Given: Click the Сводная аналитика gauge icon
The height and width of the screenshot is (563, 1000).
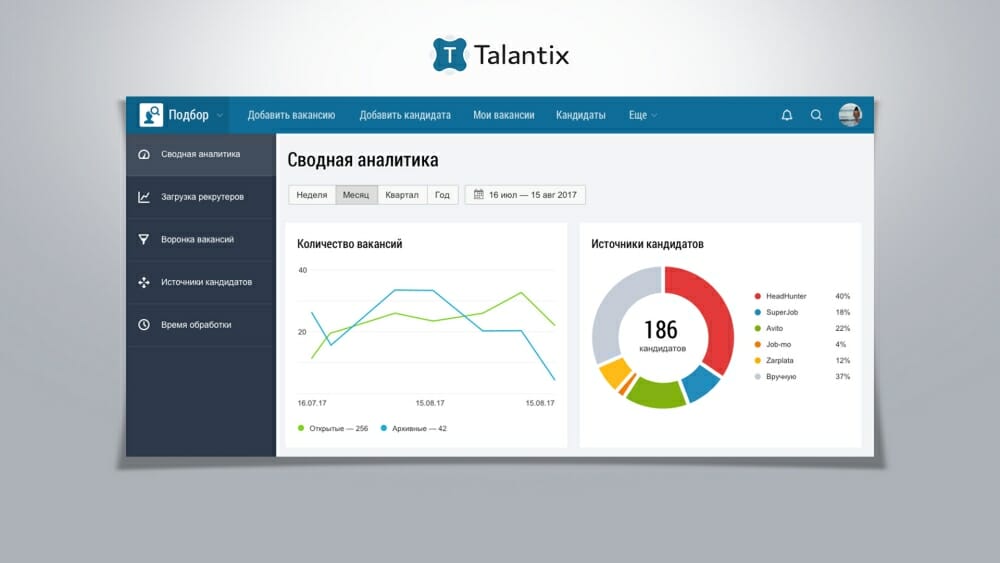Looking at the screenshot, I should (x=144, y=154).
